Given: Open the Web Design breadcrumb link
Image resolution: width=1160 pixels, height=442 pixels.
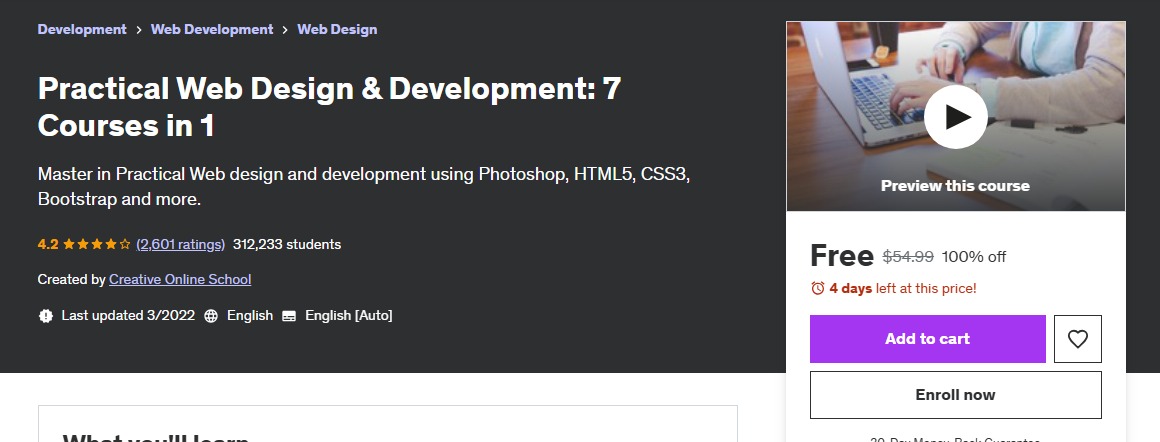Looking at the screenshot, I should (337, 30).
